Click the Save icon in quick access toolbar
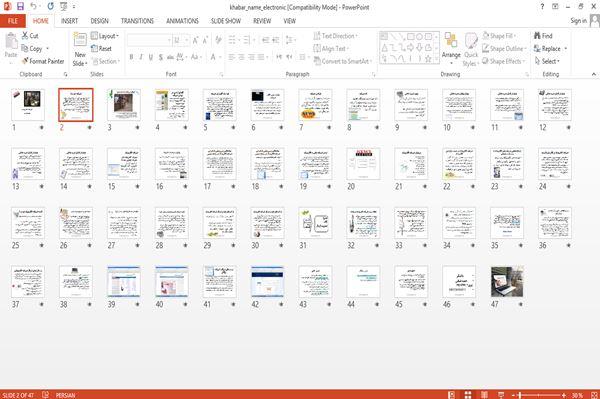This screenshot has width=600, height=399. click(20, 7)
